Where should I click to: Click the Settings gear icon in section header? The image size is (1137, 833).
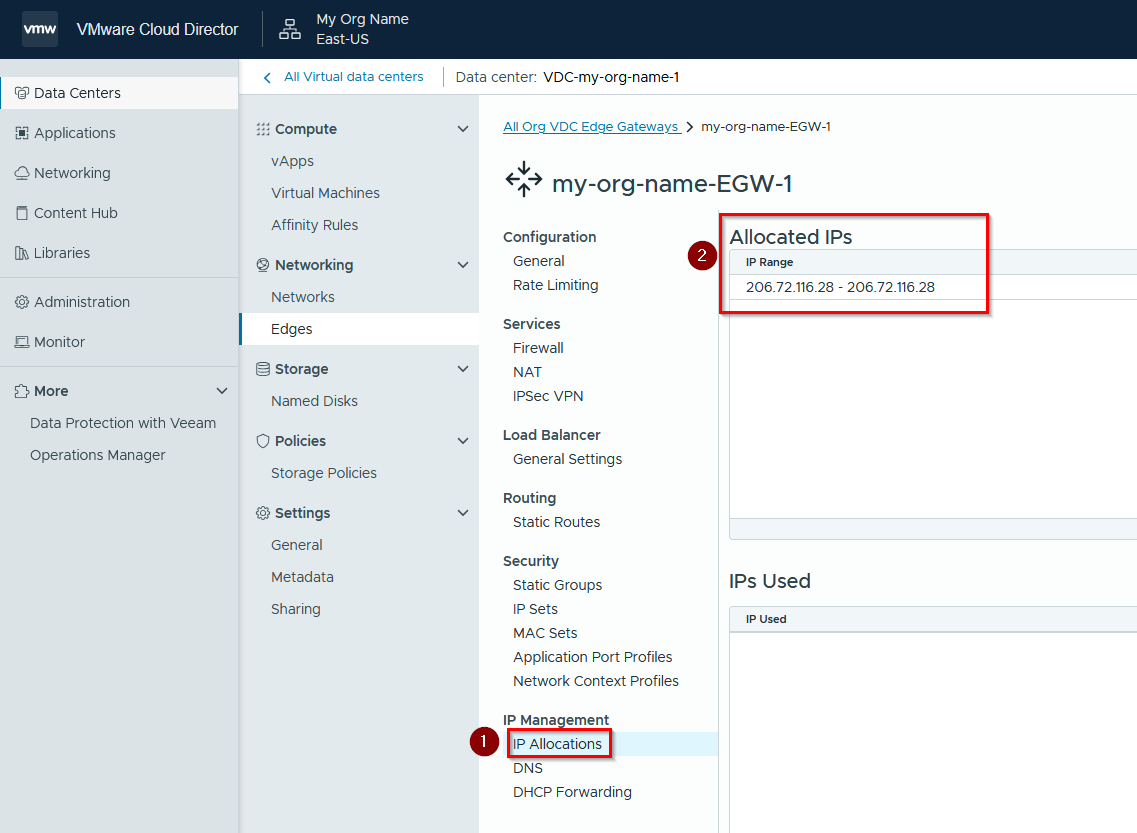(x=262, y=513)
